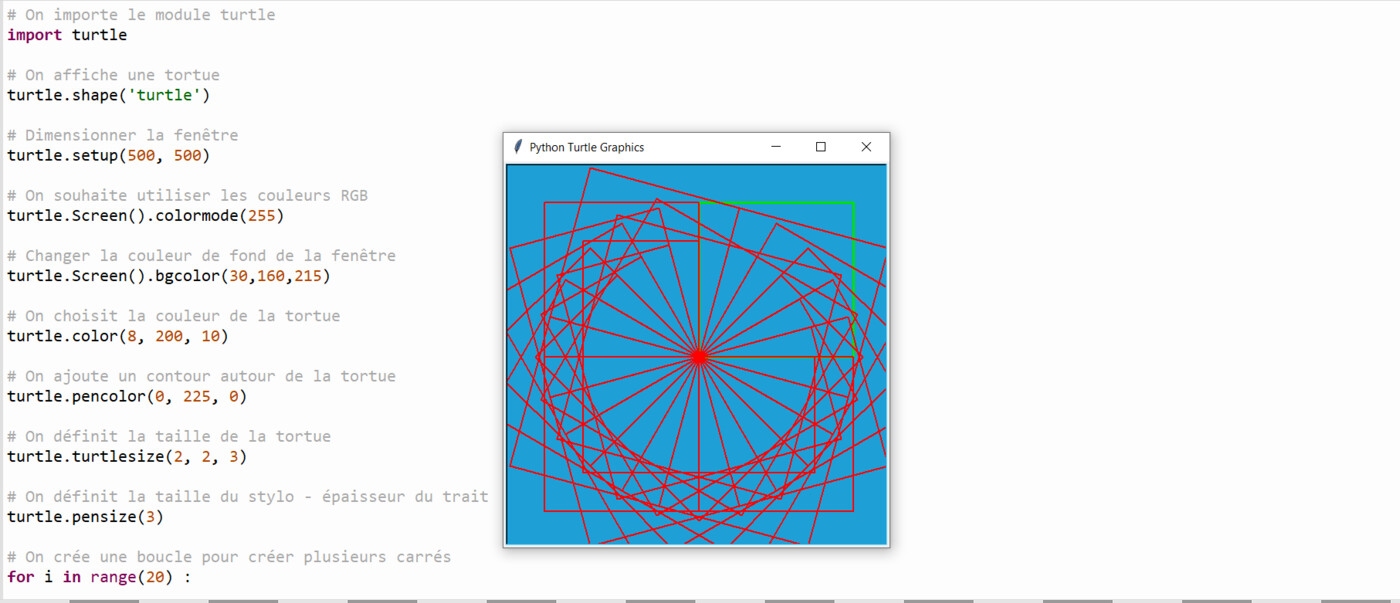This screenshot has width=1400, height=603.
Task: Click the Python Turtle Graphics title text
Action: pos(586,147)
